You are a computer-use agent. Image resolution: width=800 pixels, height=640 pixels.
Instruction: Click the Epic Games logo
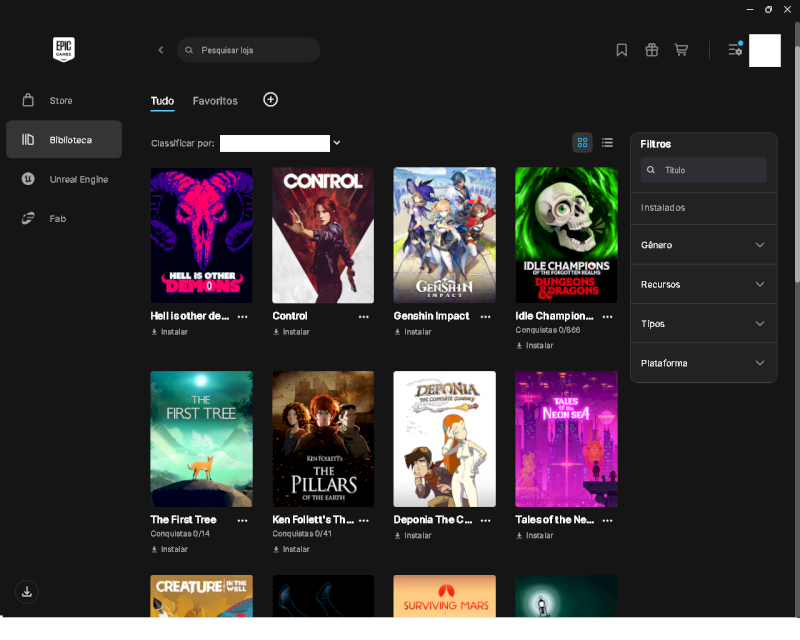(x=64, y=50)
